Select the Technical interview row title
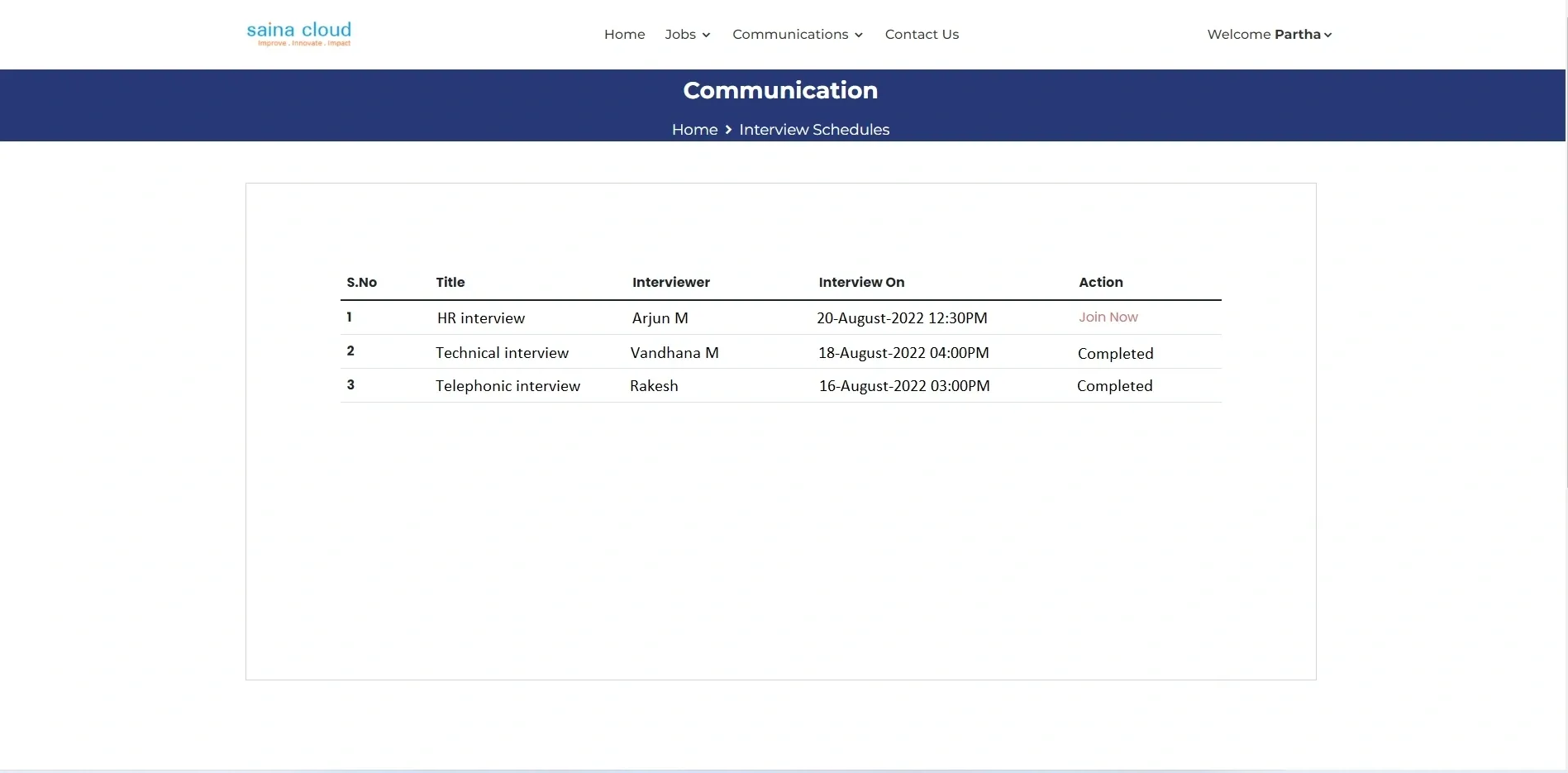 click(x=502, y=353)
